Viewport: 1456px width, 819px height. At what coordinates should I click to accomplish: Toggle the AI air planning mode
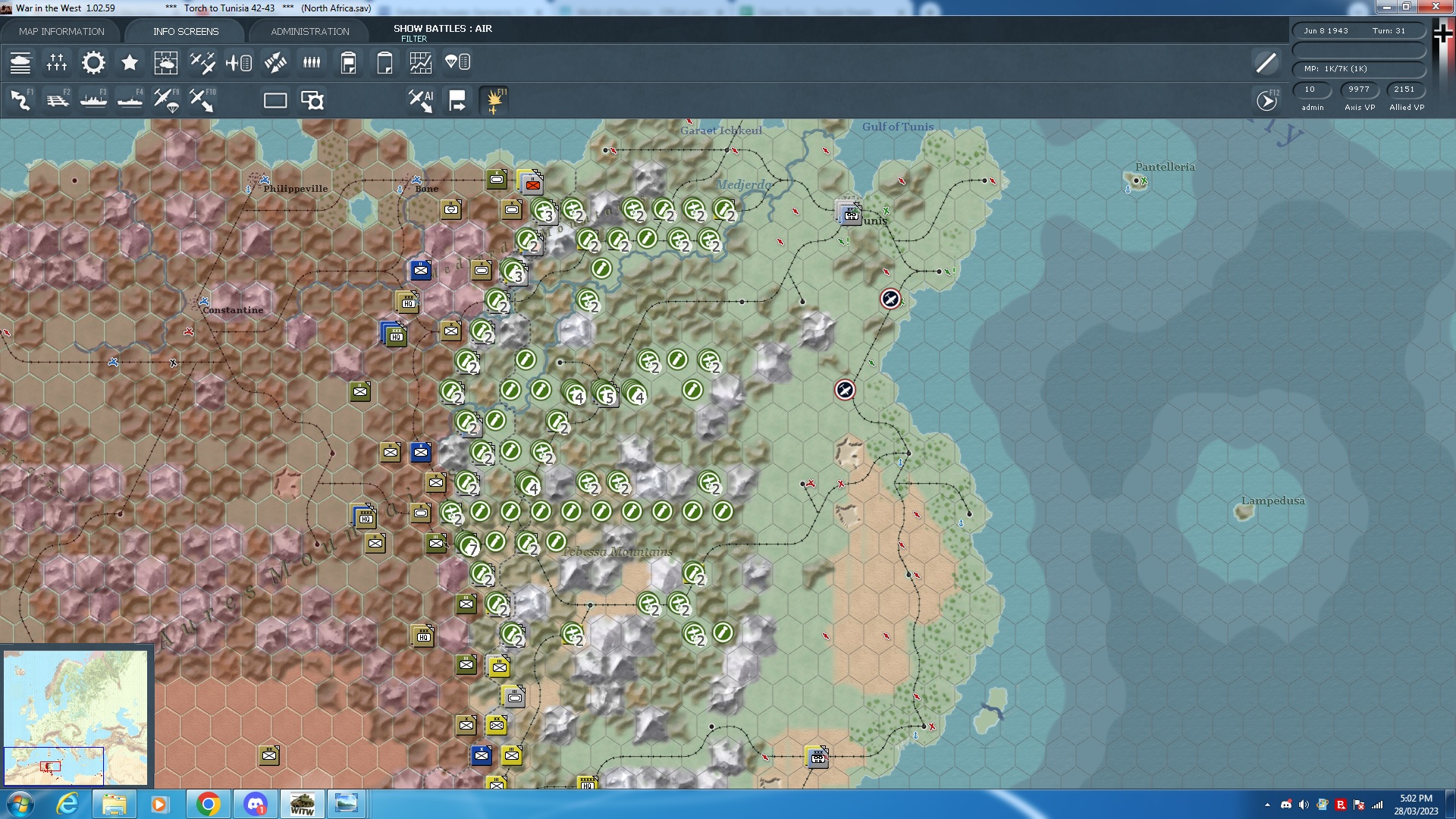[x=419, y=99]
